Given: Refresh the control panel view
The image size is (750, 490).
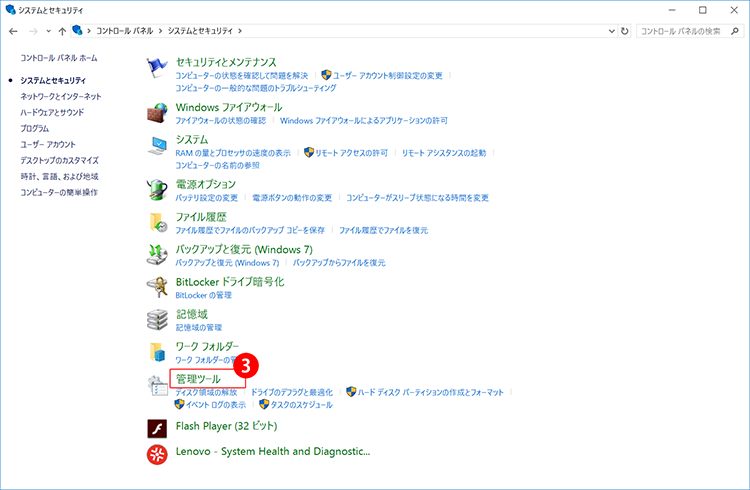Looking at the screenshot, I should pyautogui.click(x=625, y=32).
